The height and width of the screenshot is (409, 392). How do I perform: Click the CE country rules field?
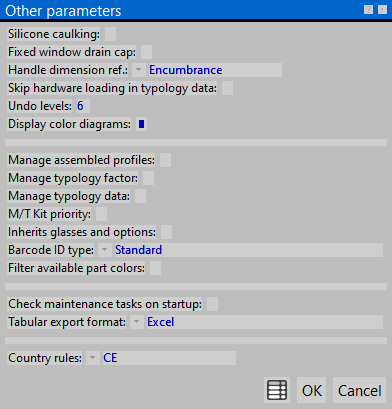[x=169, y=358]
